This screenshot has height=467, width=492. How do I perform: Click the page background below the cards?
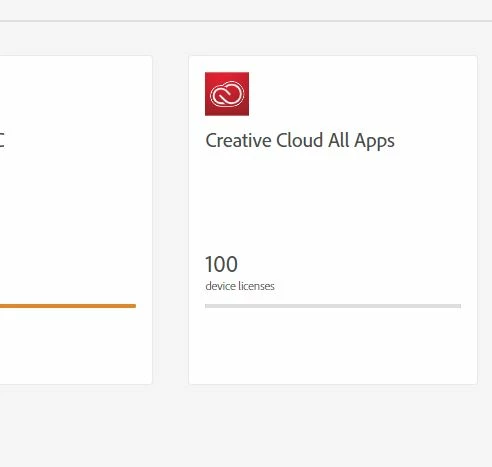(x=246, y=426)
